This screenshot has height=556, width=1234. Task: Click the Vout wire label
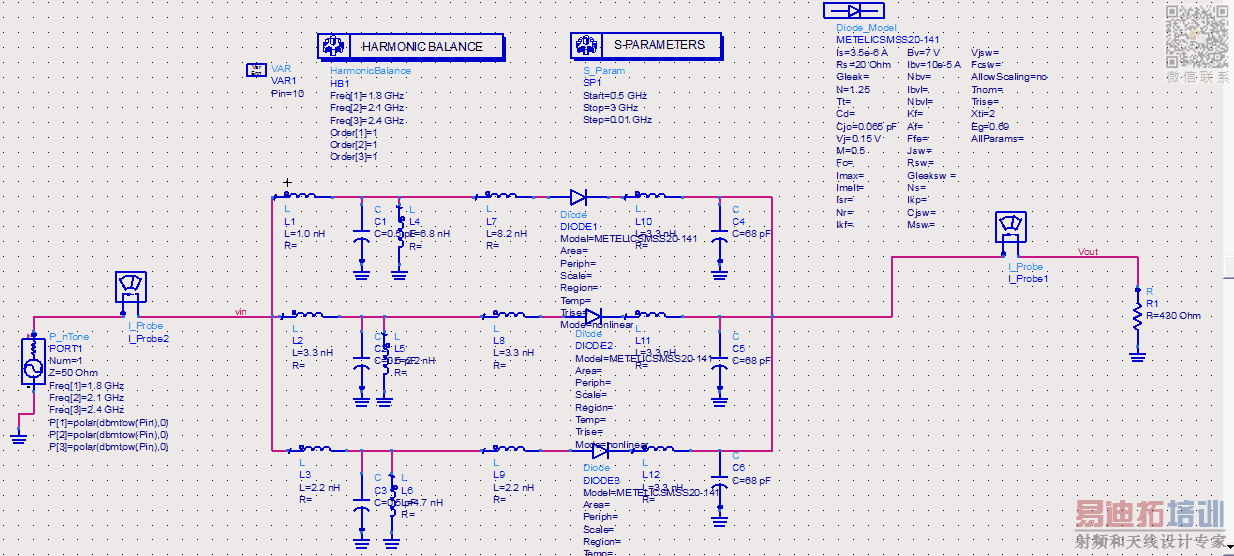click(x=1087, y=252)
